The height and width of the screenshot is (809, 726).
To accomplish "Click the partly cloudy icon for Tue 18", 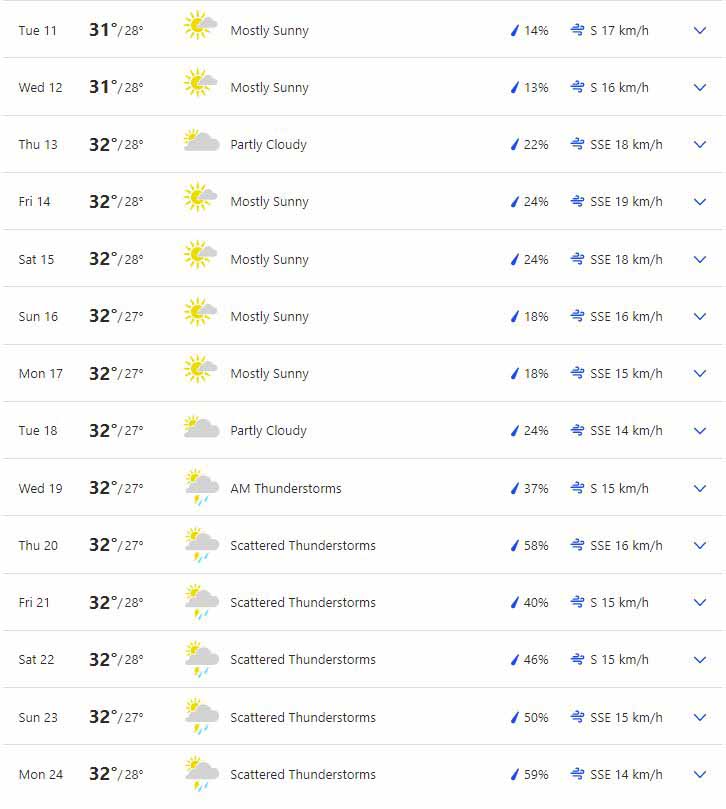I will coord(202,427).
